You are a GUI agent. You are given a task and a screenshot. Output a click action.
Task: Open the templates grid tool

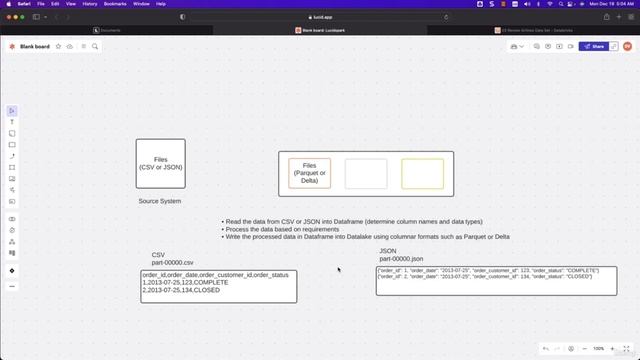pos(12,253)
